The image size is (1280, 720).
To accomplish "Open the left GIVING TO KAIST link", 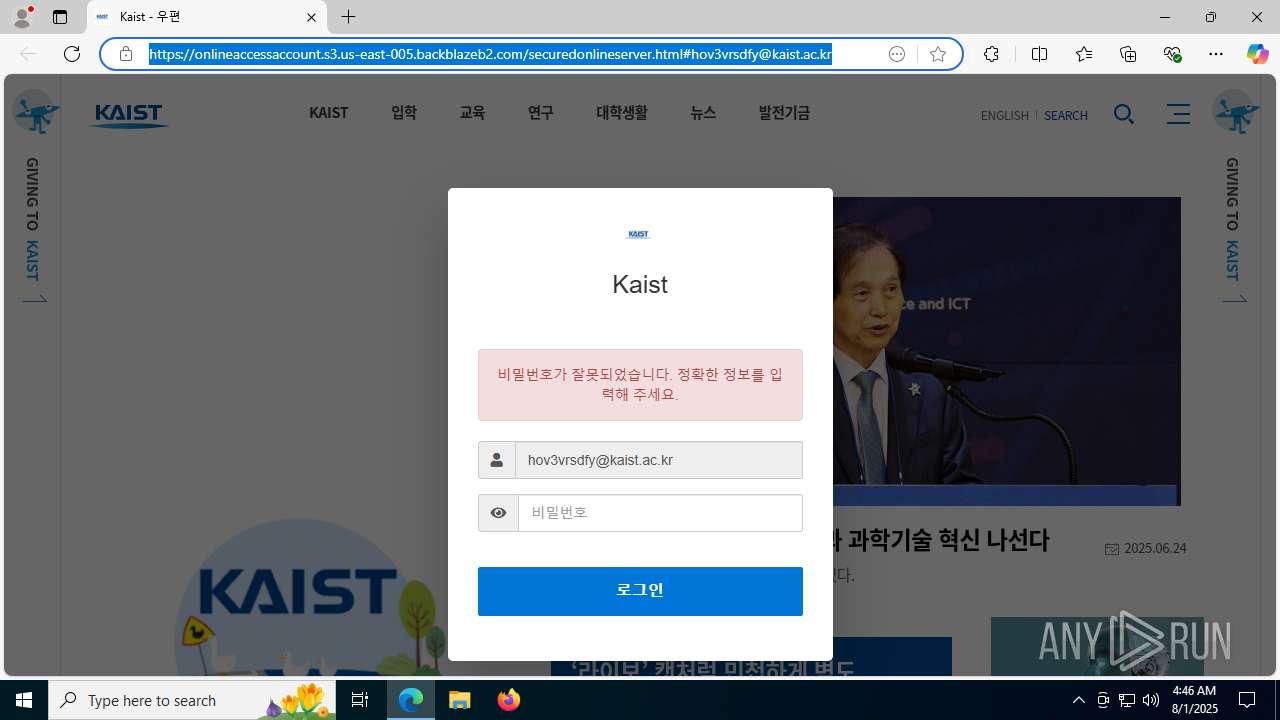I will [33, 229].
